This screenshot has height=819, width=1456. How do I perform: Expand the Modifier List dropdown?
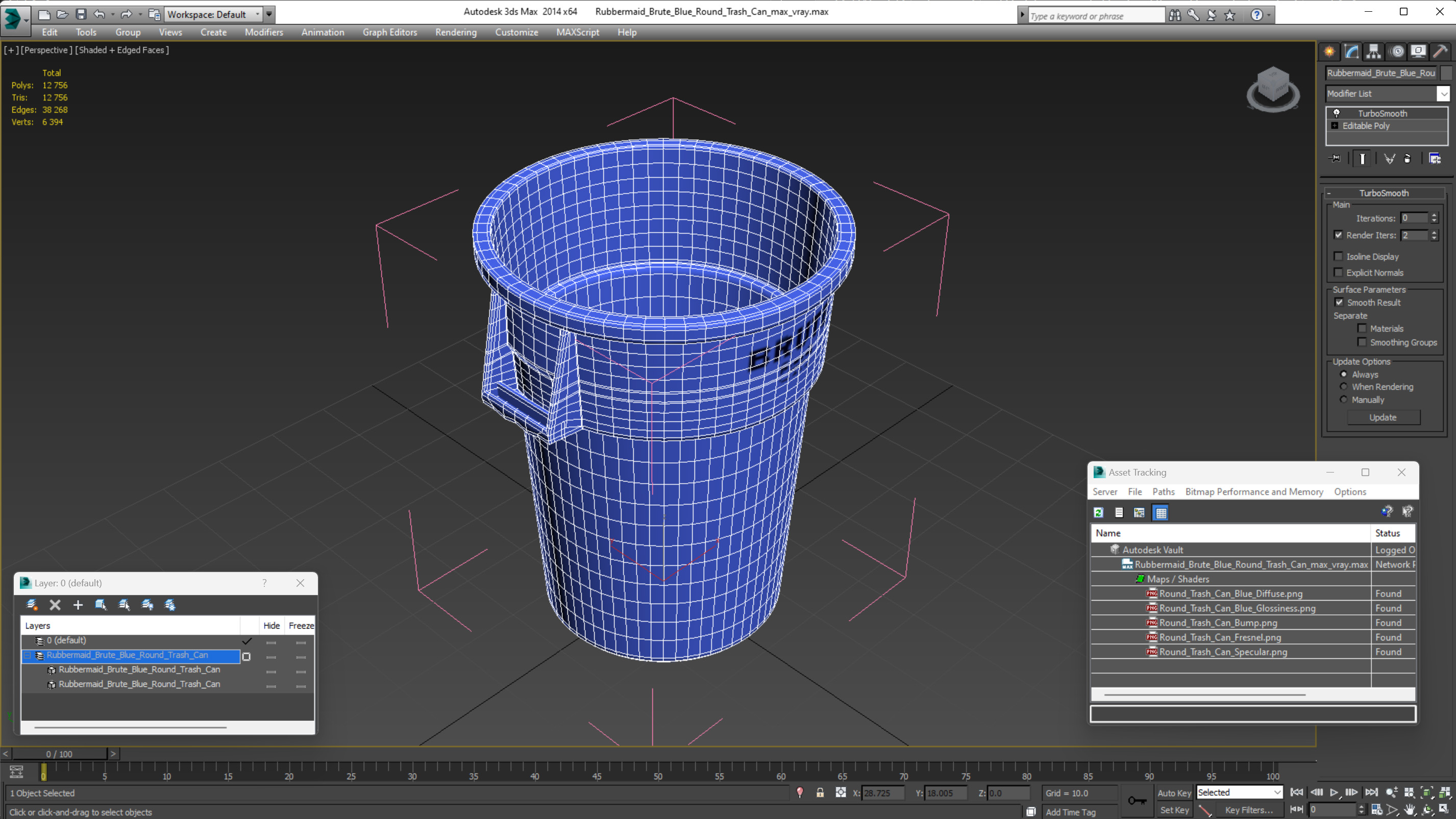coord(1444,93)
